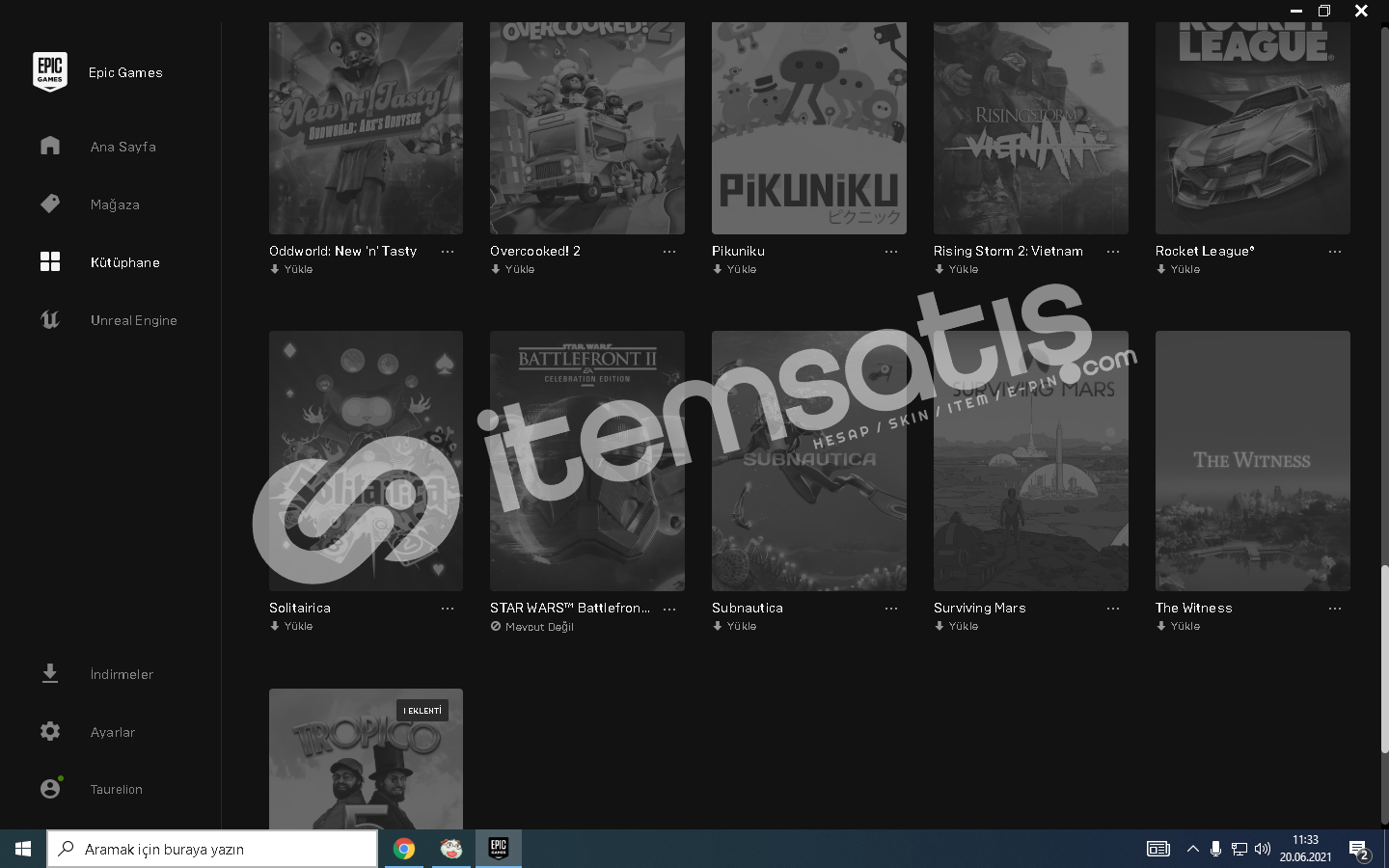Click the Epic Games logo
Screen dimensions: 1389x868
[50, 72]
